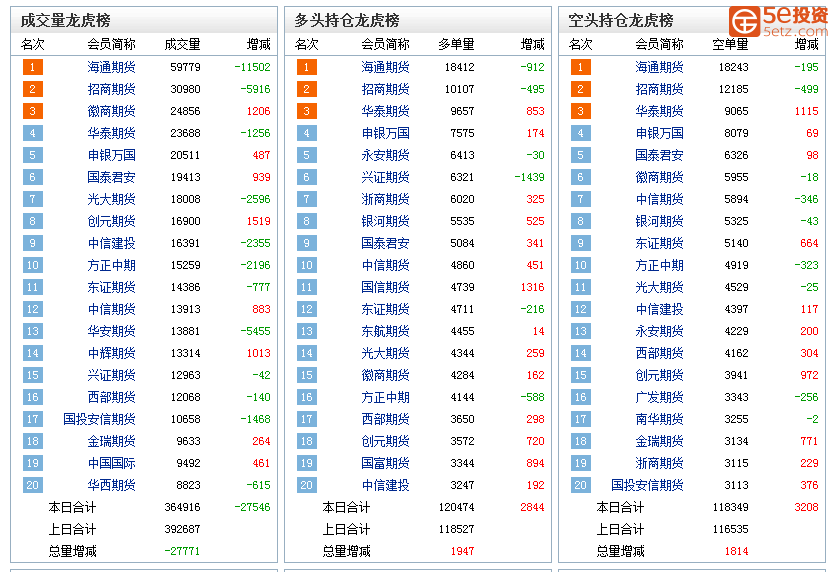The image size is (836, 572).
Task: Open 国泰君安 in the 空头持仓龙虎榜 table
Action: 660,155
